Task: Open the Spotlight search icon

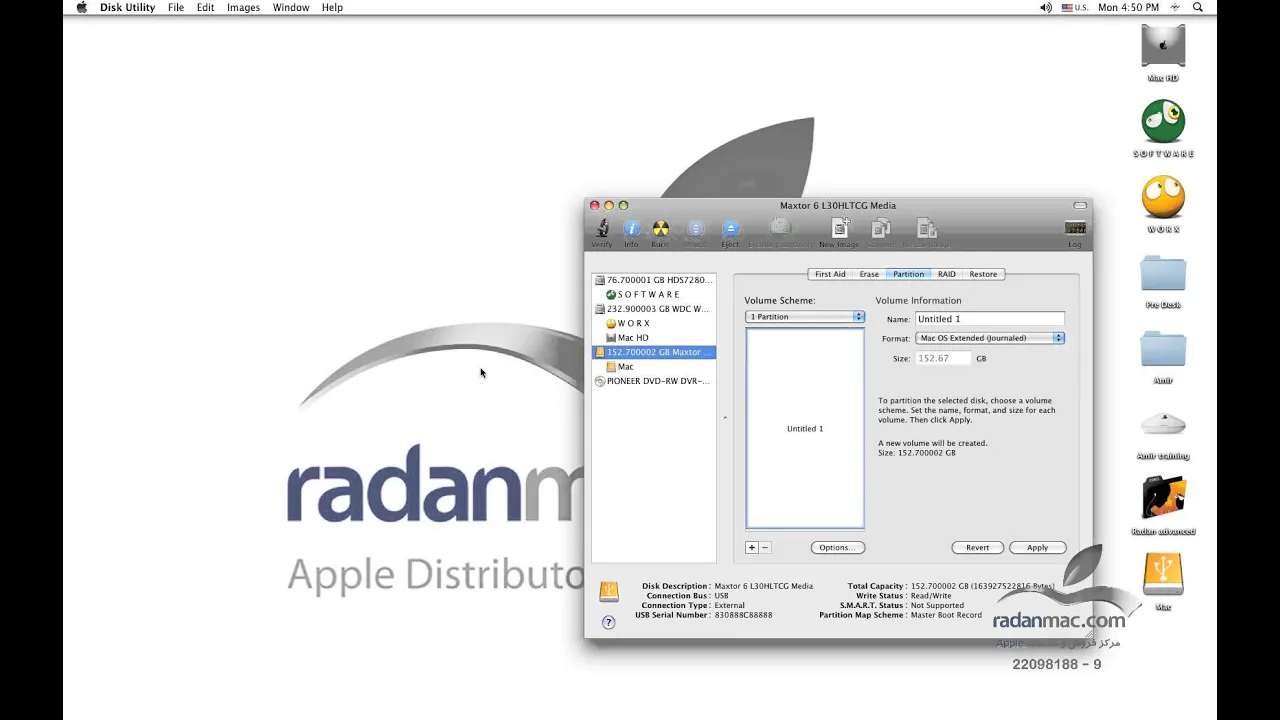Action: coord(1198,7)
